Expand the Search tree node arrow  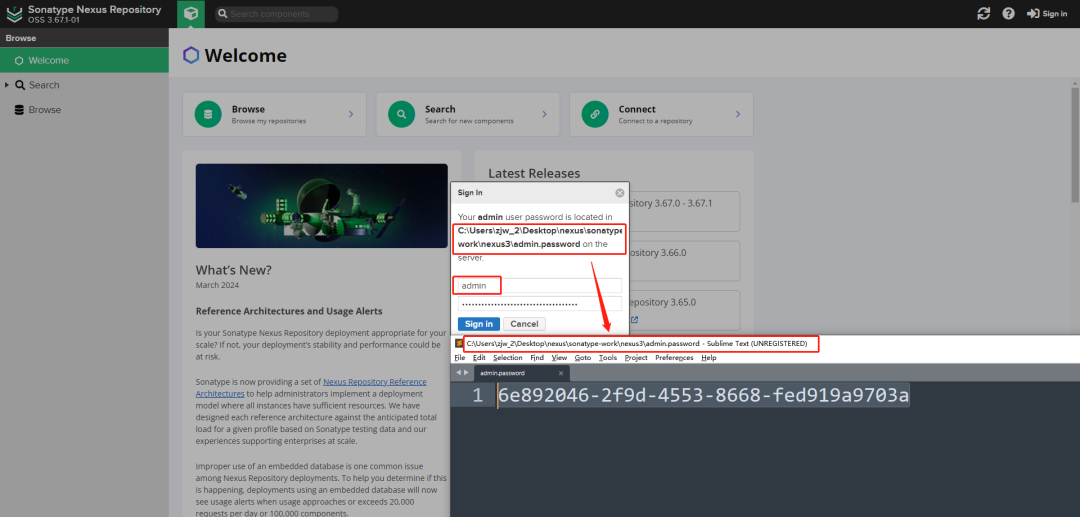click(7, 85)
